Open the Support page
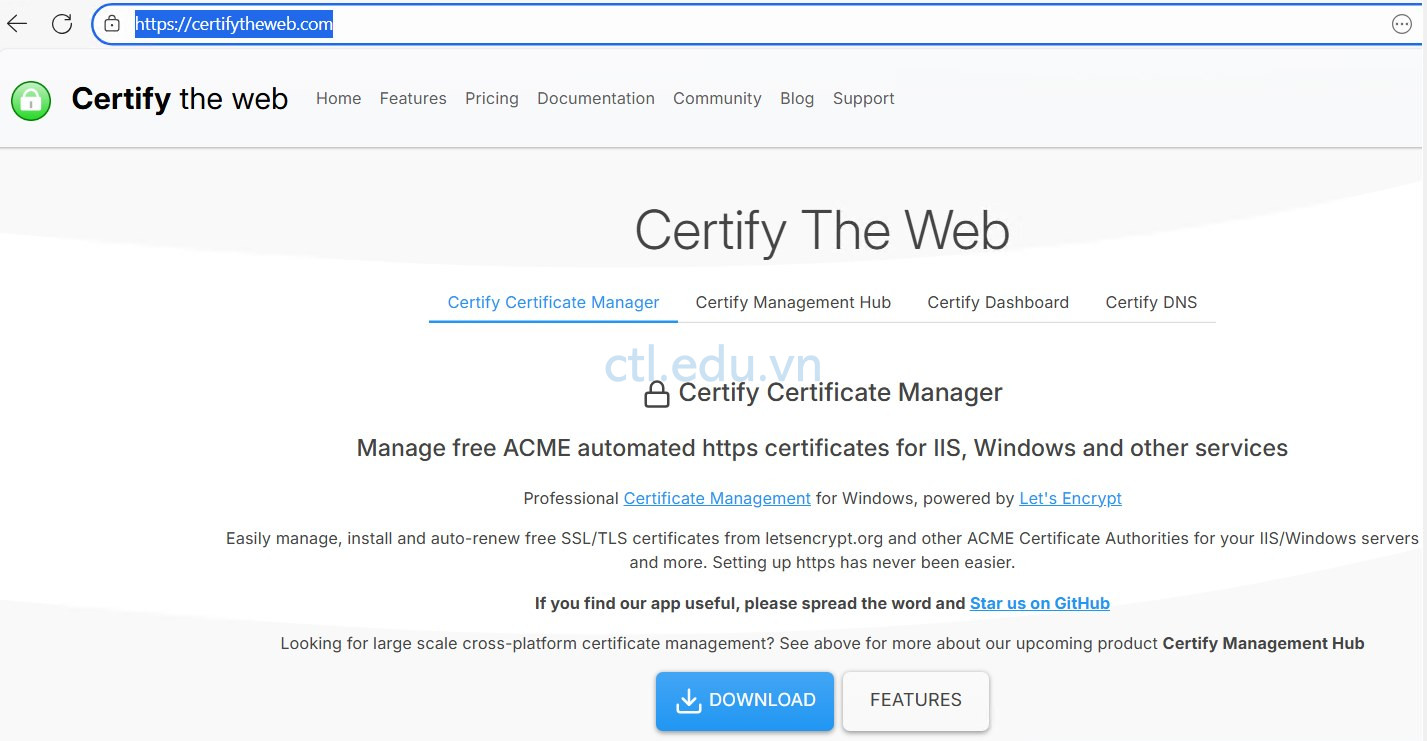The height and width of the screenshot is (741, 1427). pos(862,98)
